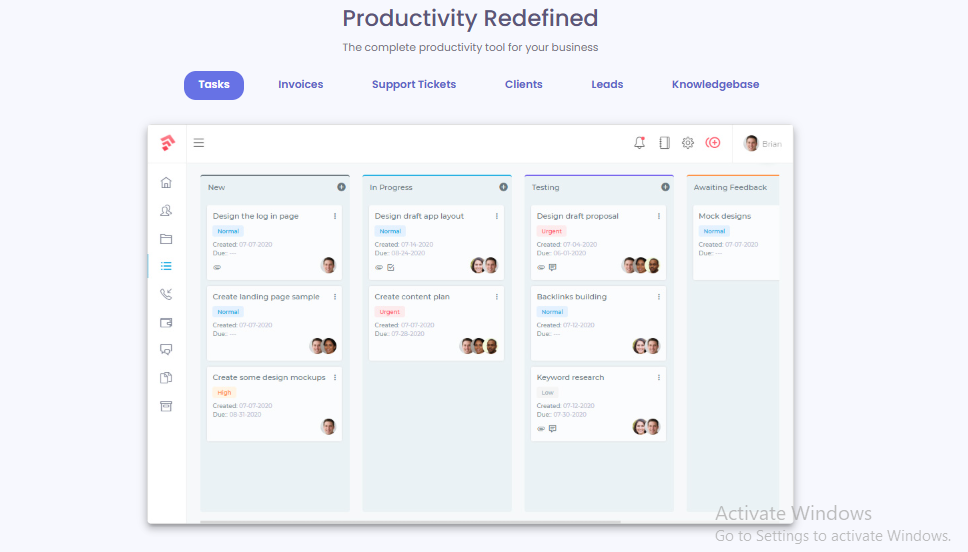Switch to the Support Tickets tab

(414, 85)
